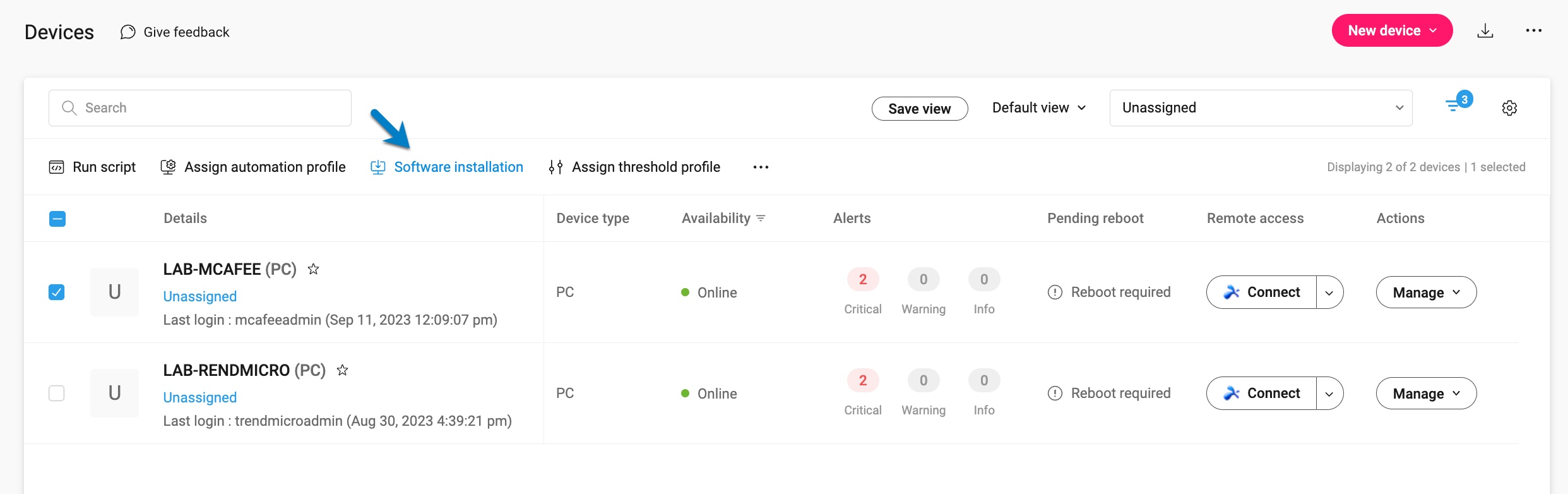The width and height of the screenshot is (1568, 494).
Task: Click the Pending reboot column header
Action: 1095,219
